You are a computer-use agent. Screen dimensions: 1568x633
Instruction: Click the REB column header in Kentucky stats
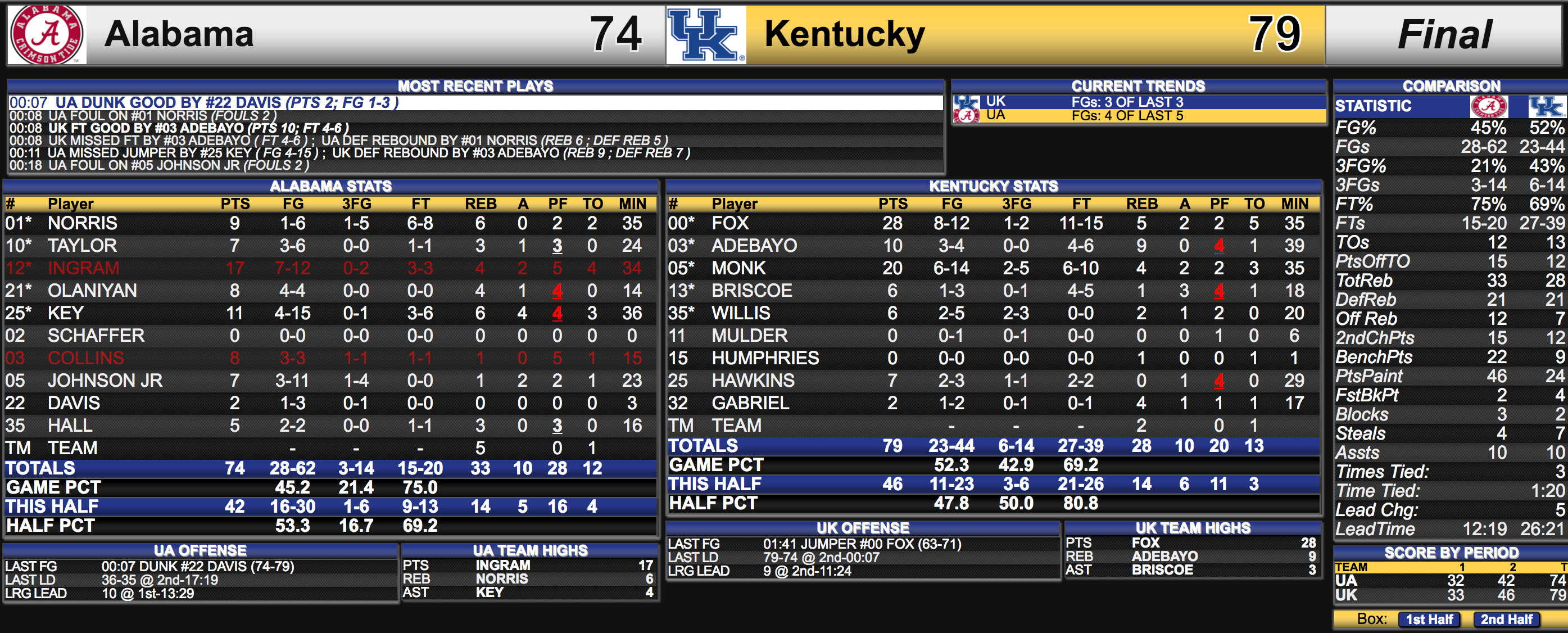point(1141,204)
